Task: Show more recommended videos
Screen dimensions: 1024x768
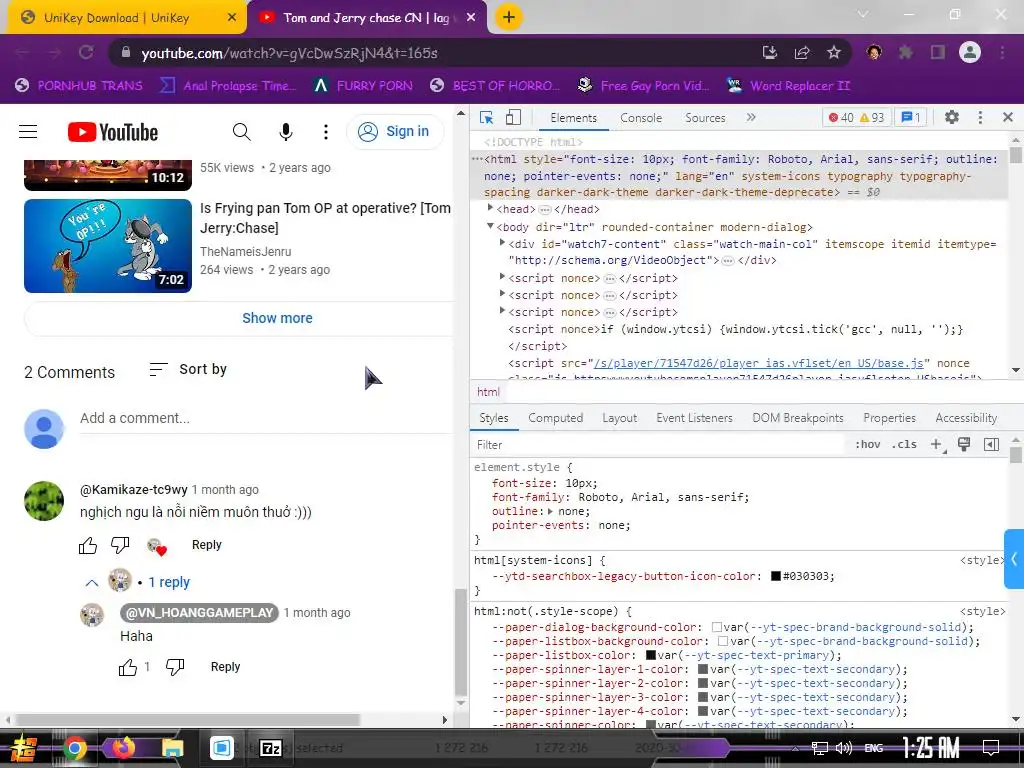Action: click(x=277, y=318)
